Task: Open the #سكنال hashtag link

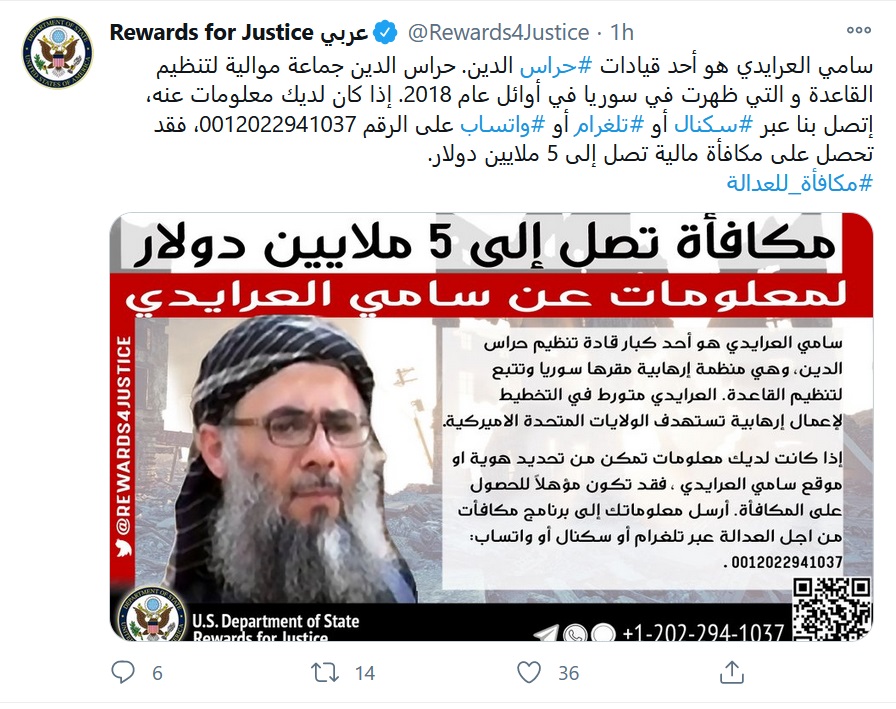Action: coord(713,125)
